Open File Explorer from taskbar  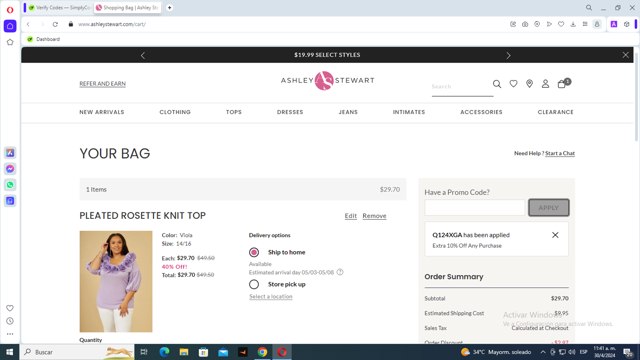pyautogui.click(x=184, y=352)
